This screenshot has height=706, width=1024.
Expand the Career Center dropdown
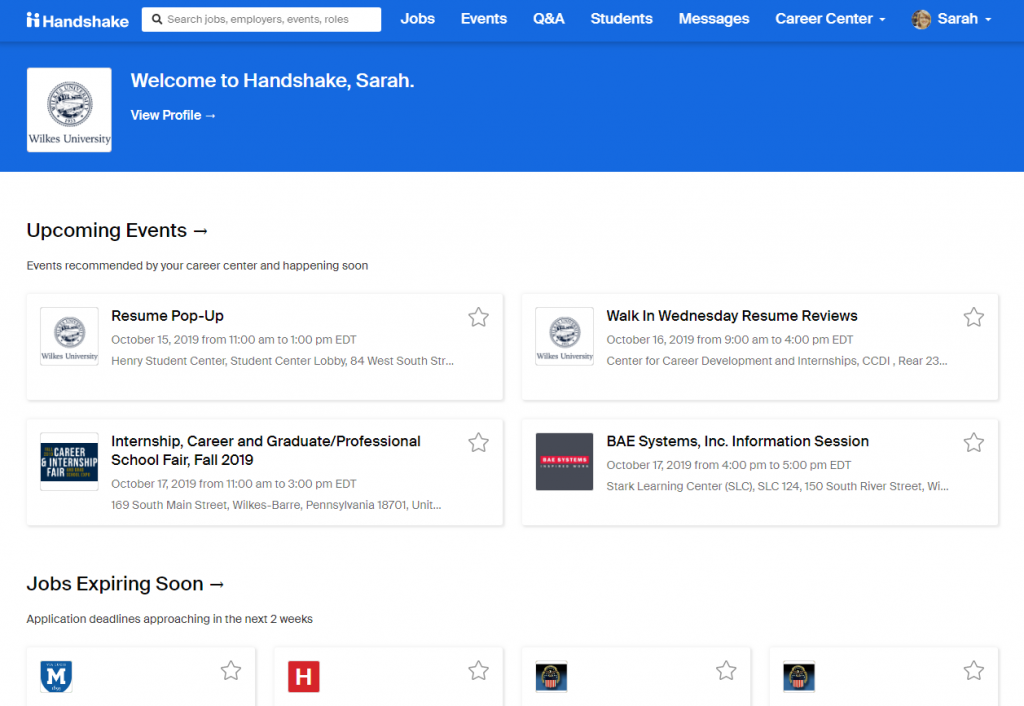click(830, 19)
